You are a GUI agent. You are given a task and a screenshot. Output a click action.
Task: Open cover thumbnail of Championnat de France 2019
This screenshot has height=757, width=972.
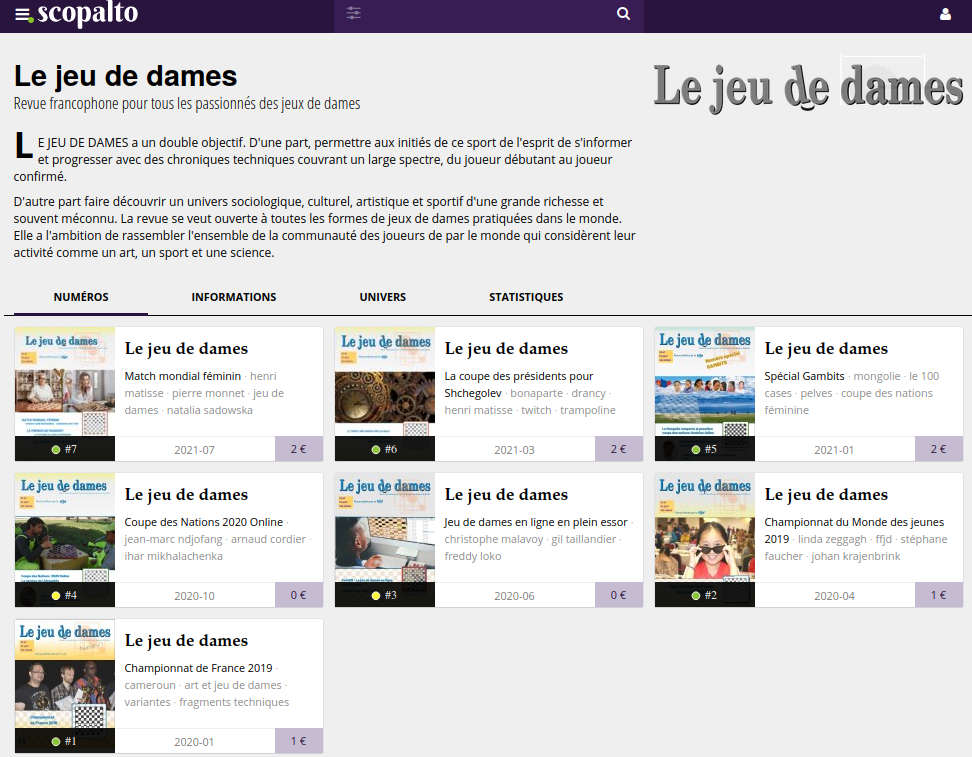tap(65, 674)
